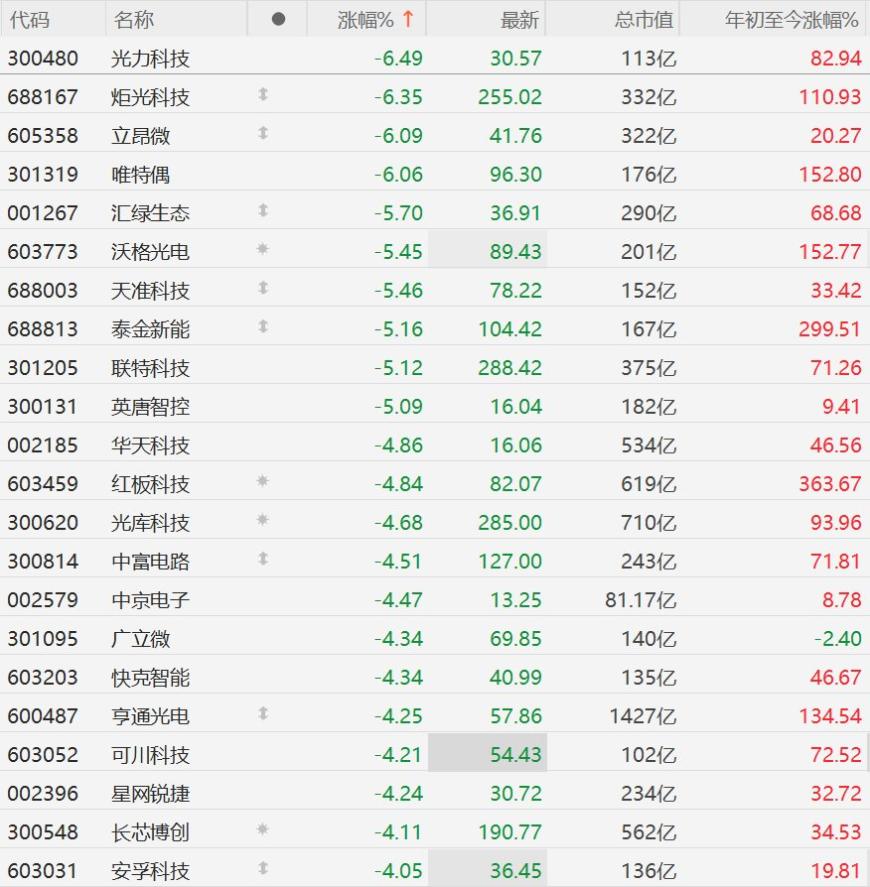Click marker icon in 泰金新能 row

pos(262,327)
